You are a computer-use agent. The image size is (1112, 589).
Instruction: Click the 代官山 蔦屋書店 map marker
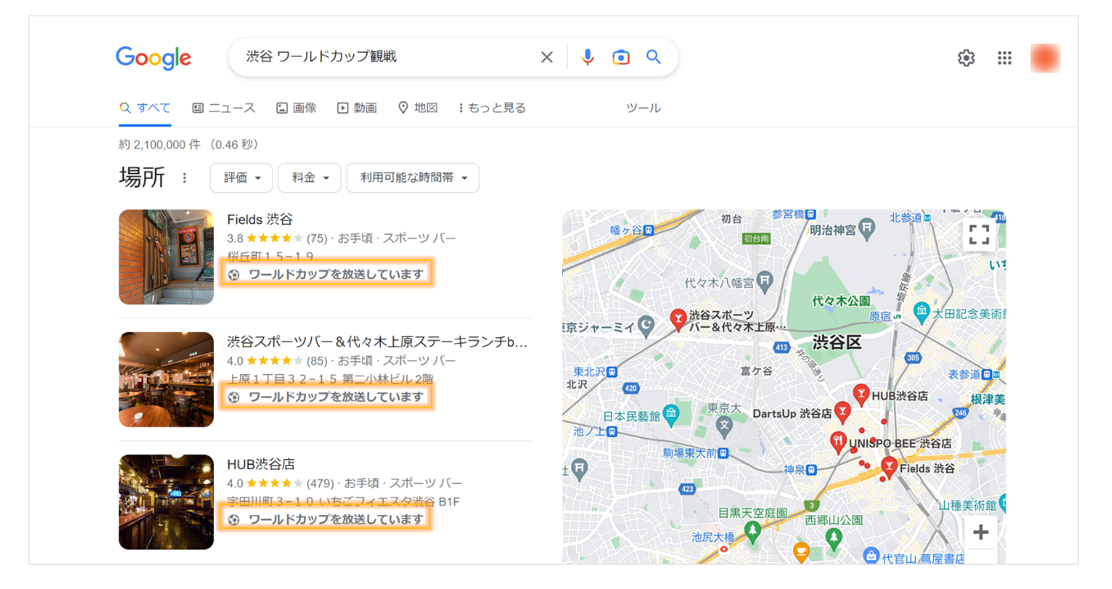(872, 556)
